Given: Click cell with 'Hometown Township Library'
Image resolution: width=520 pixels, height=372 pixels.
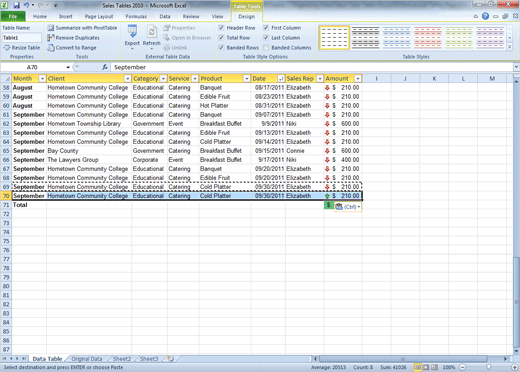Looking at the screenshot, I should click(89, 124).
